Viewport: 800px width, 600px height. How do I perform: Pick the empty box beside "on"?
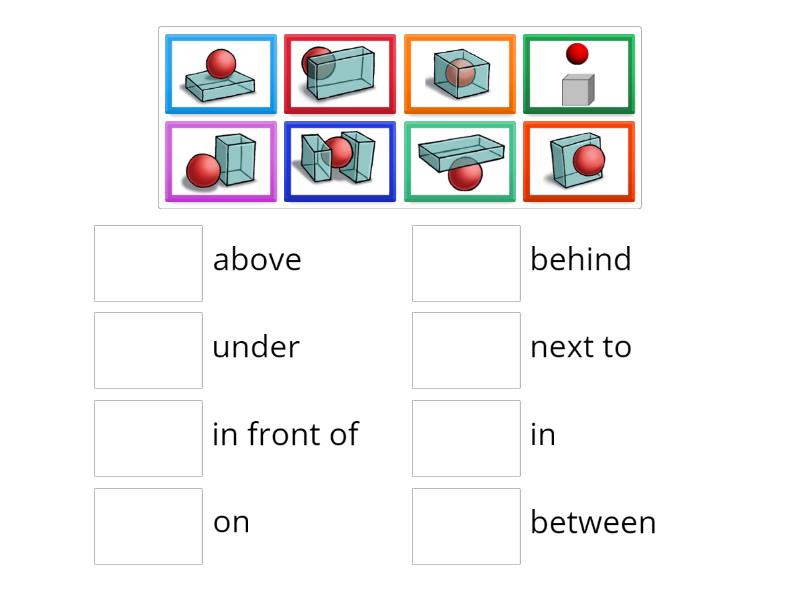pyautogui.click(x=148, y=526)
